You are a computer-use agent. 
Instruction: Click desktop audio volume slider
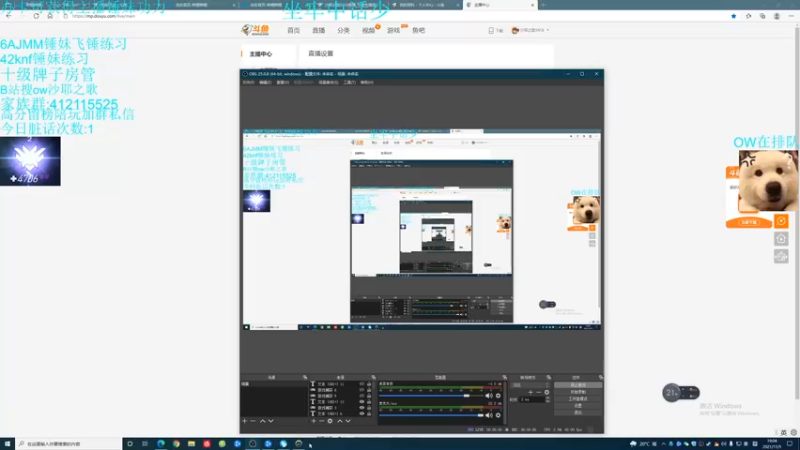pyautogui.click(x=431, y=395)
